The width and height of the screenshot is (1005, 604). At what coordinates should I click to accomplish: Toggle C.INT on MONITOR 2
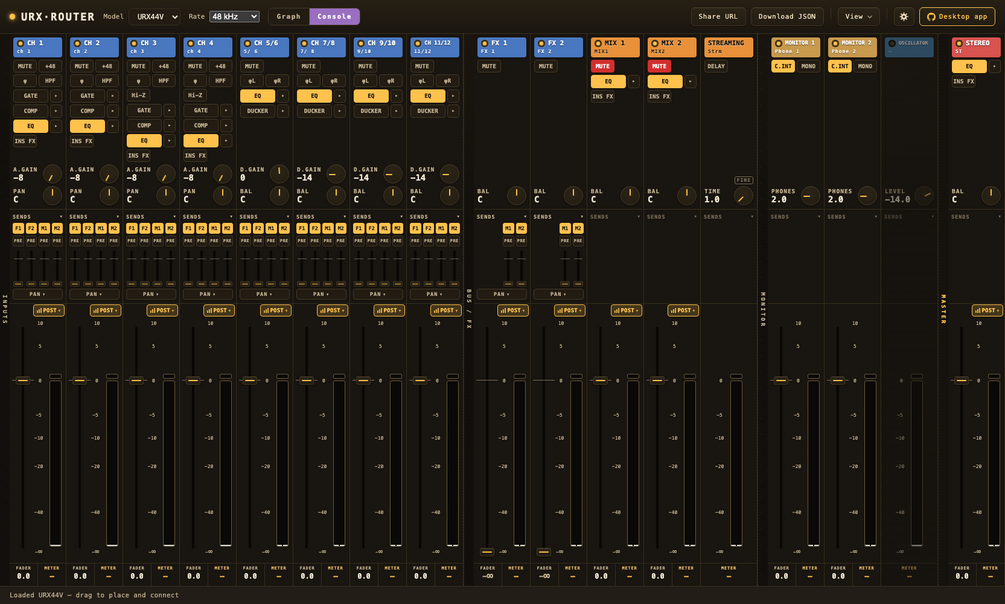[x=840, y=66]
